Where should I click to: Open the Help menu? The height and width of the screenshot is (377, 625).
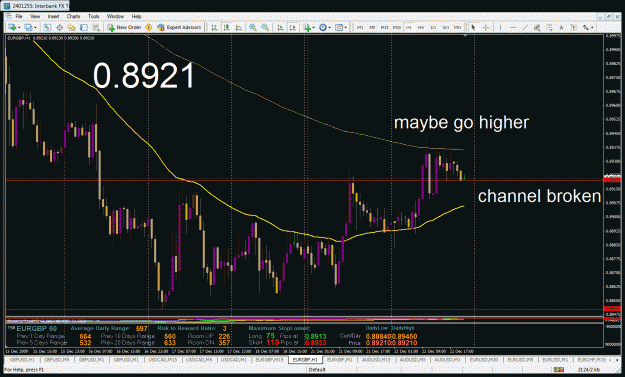136,16
